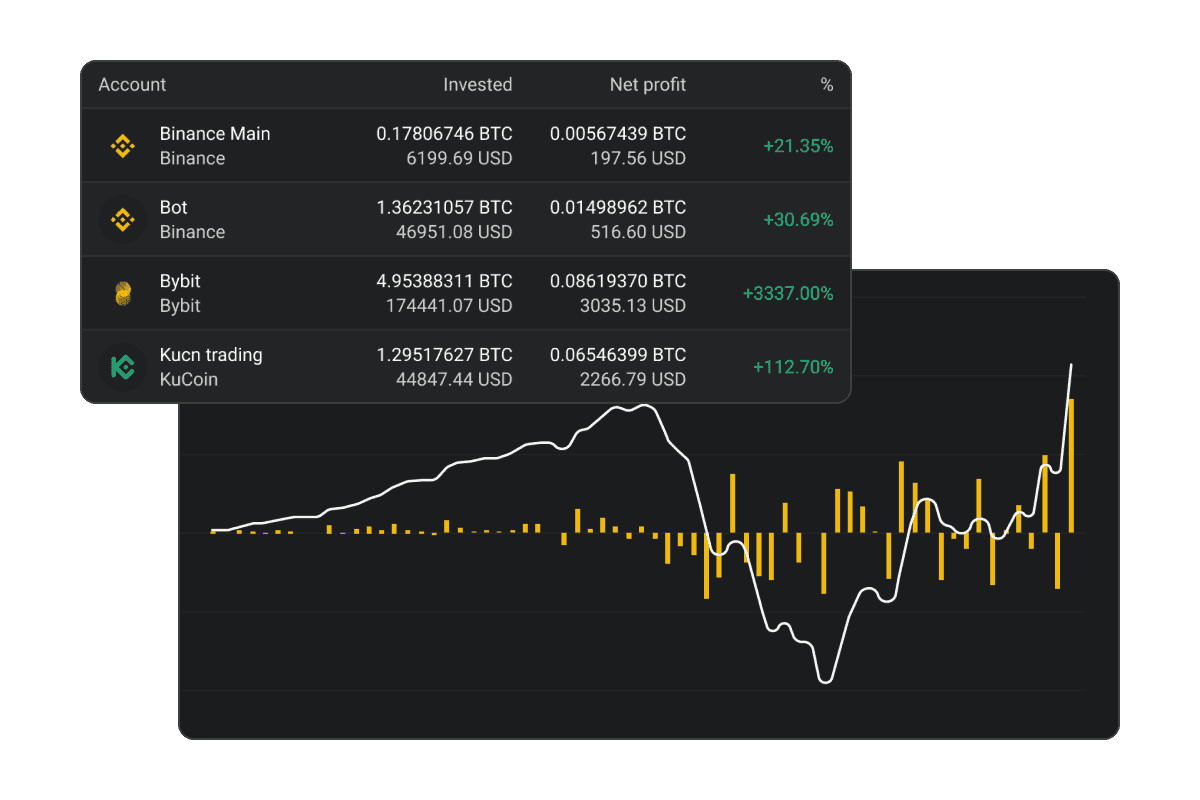This screenshot has width=1200, height=800.
Task: Click the tallest yellow bar in chart
Action: pos(1071,465)
